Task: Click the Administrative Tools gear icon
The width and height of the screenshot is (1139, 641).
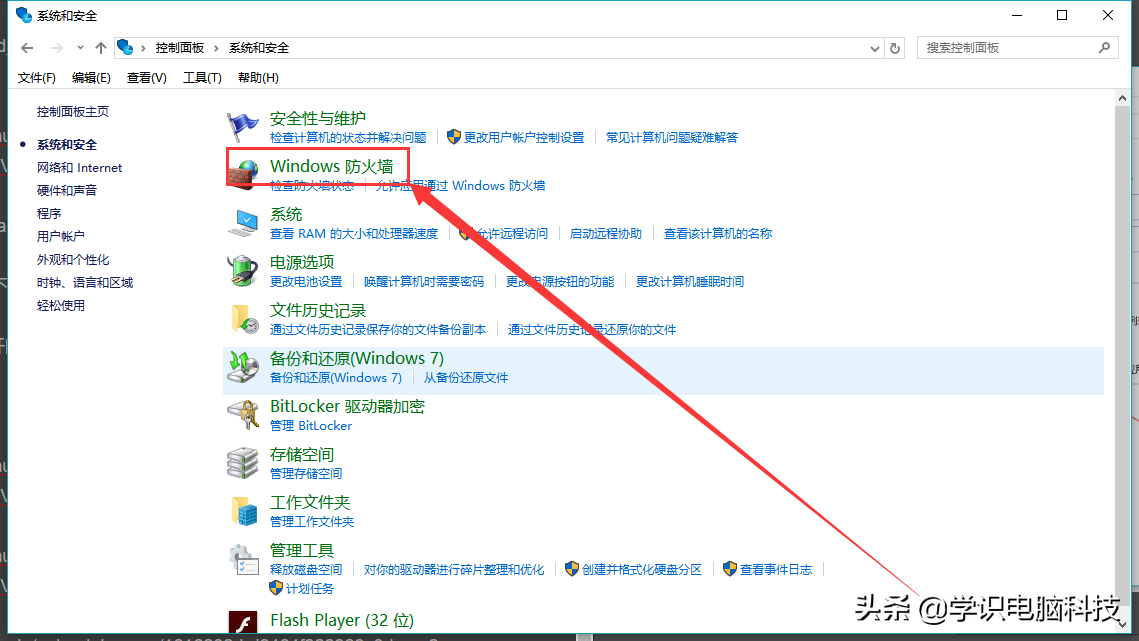Action: 243,559
